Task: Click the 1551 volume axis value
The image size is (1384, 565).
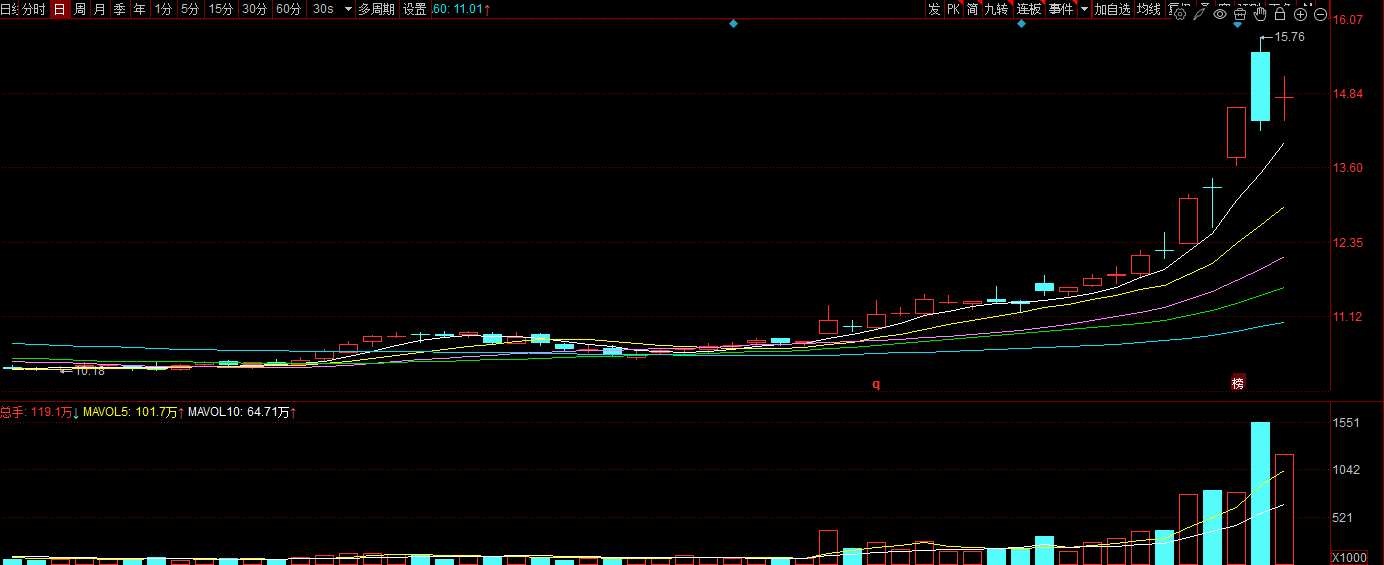Action: point(1348,423)
